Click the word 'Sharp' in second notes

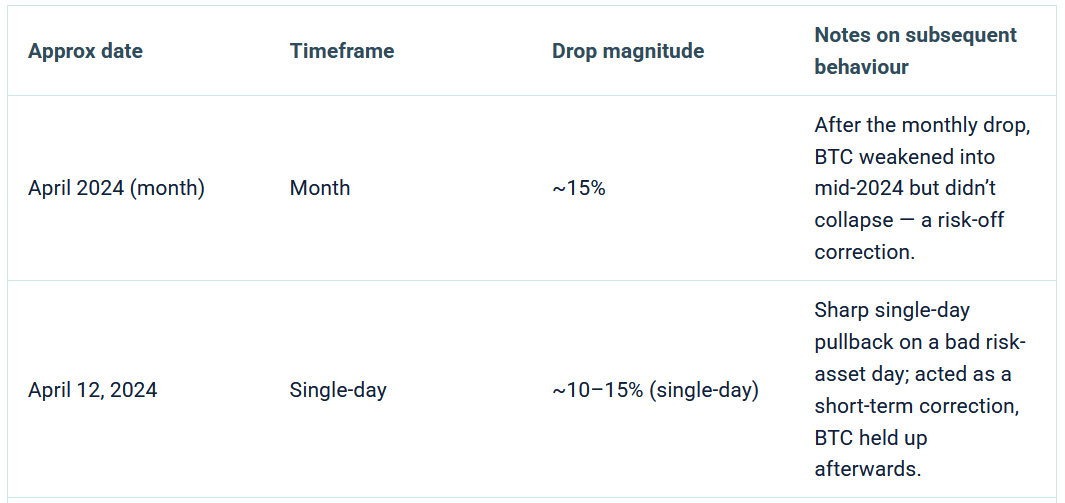click(x=841, y=310)
